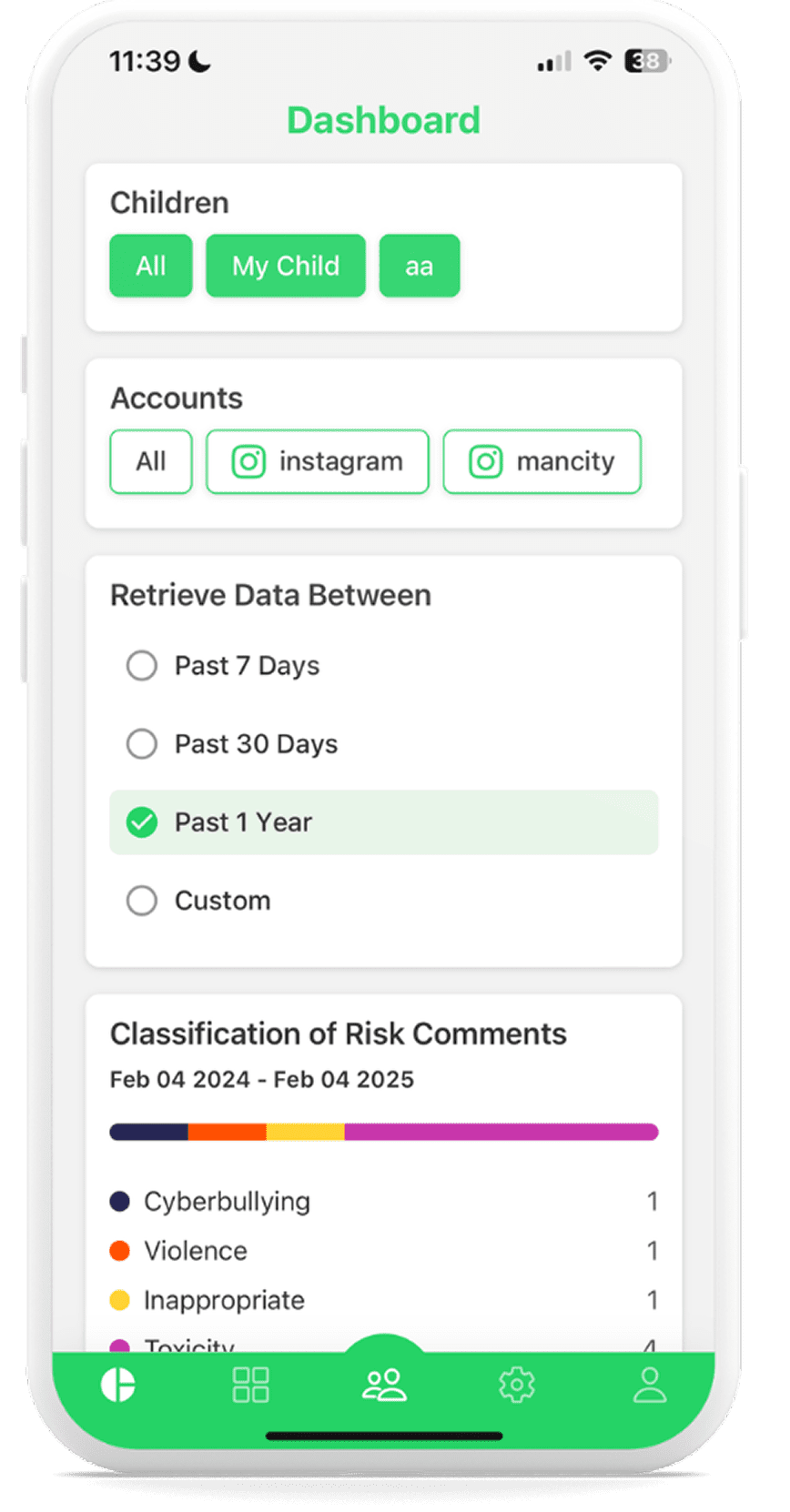Click the purple toxicity segment of risk bar

pyautogui.click(x=501, y=1133)
